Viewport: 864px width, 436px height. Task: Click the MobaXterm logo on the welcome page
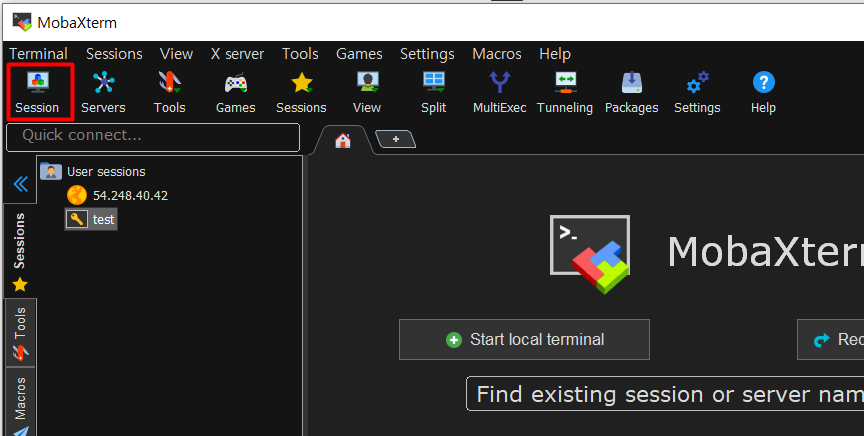coord(590,254)
